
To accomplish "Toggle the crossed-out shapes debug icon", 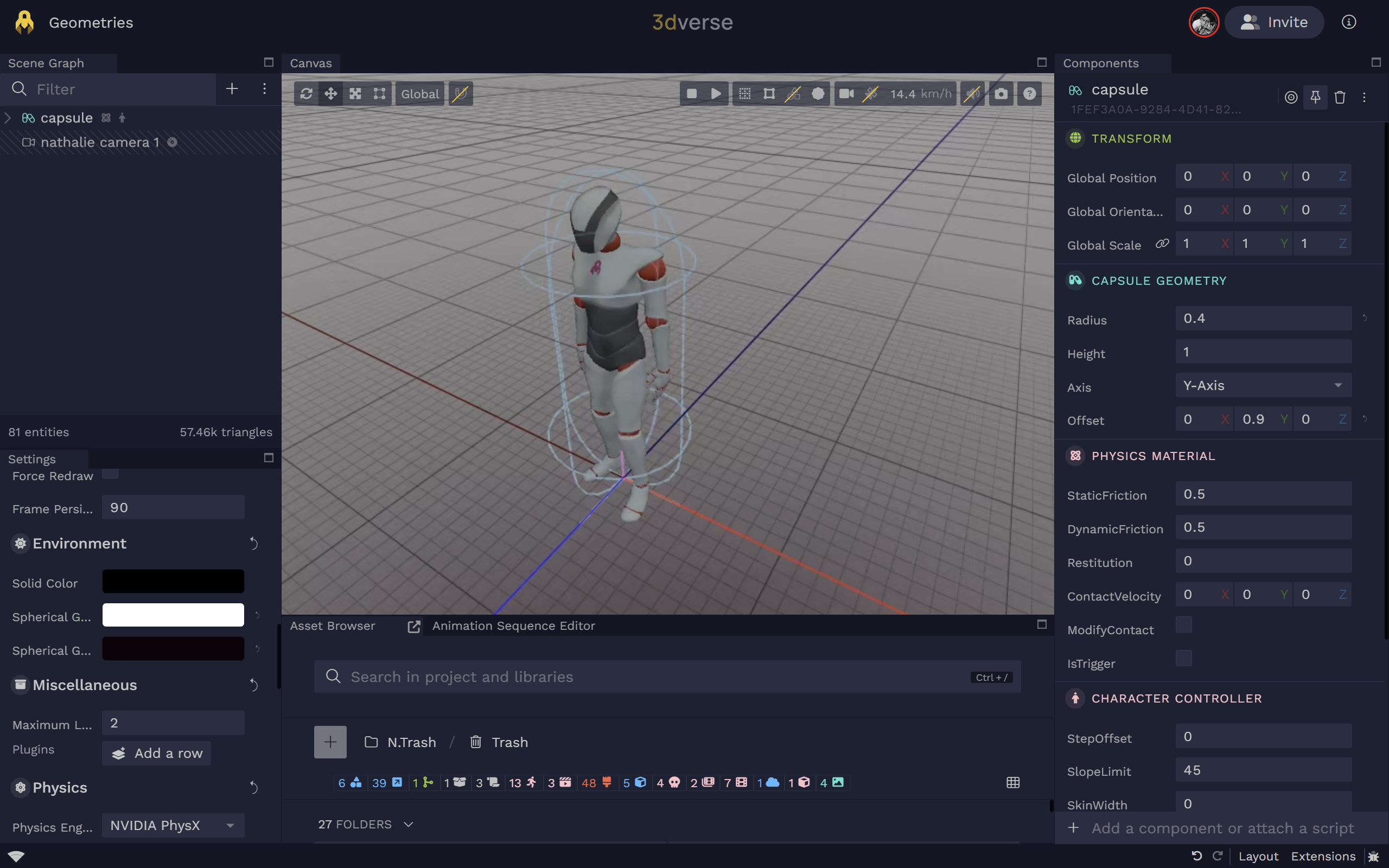I will coord(793,93).
